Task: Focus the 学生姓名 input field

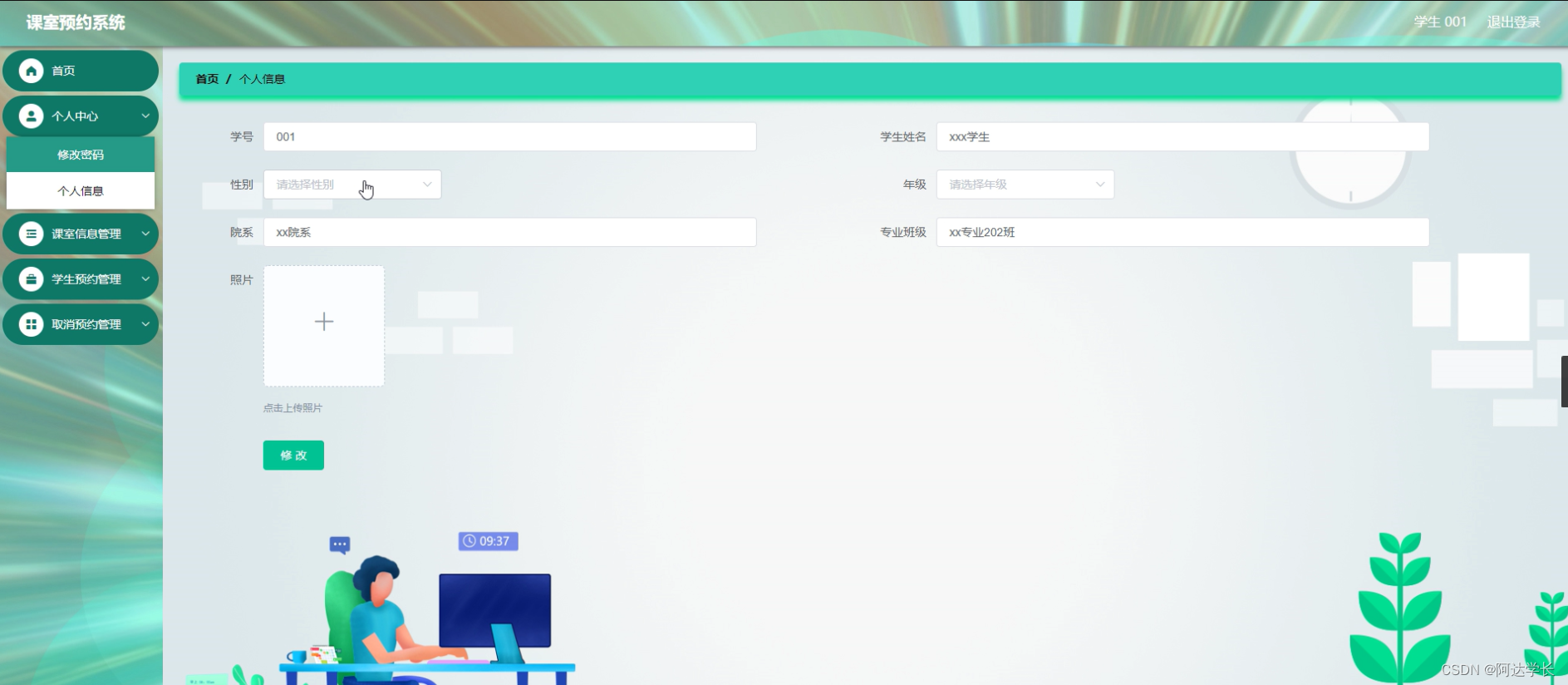Action: pos(1182,136)
